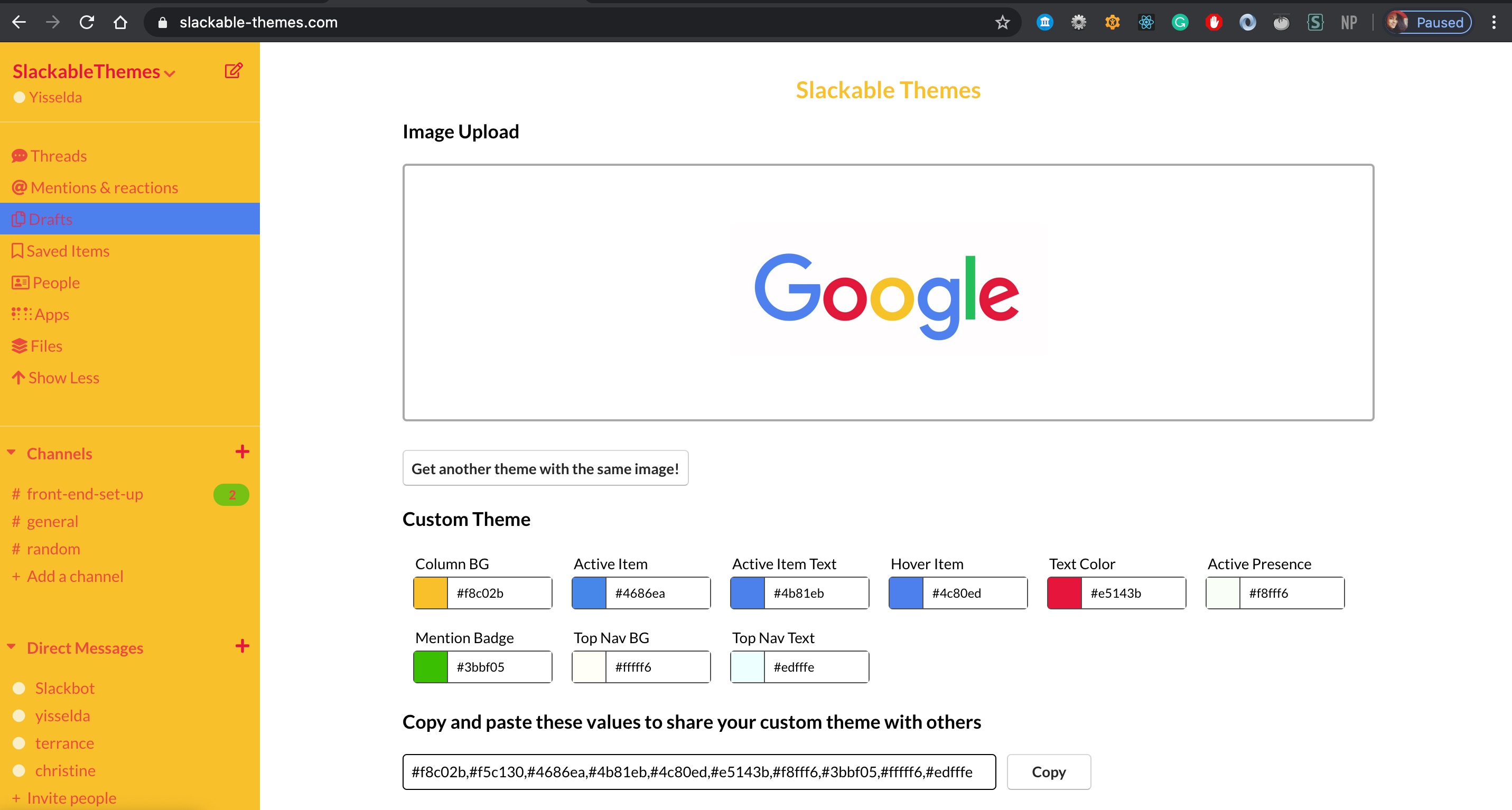The height and width of the screenshot is (810, 1512).
Task: Click the compose new message icon
Action: [234, 71]
